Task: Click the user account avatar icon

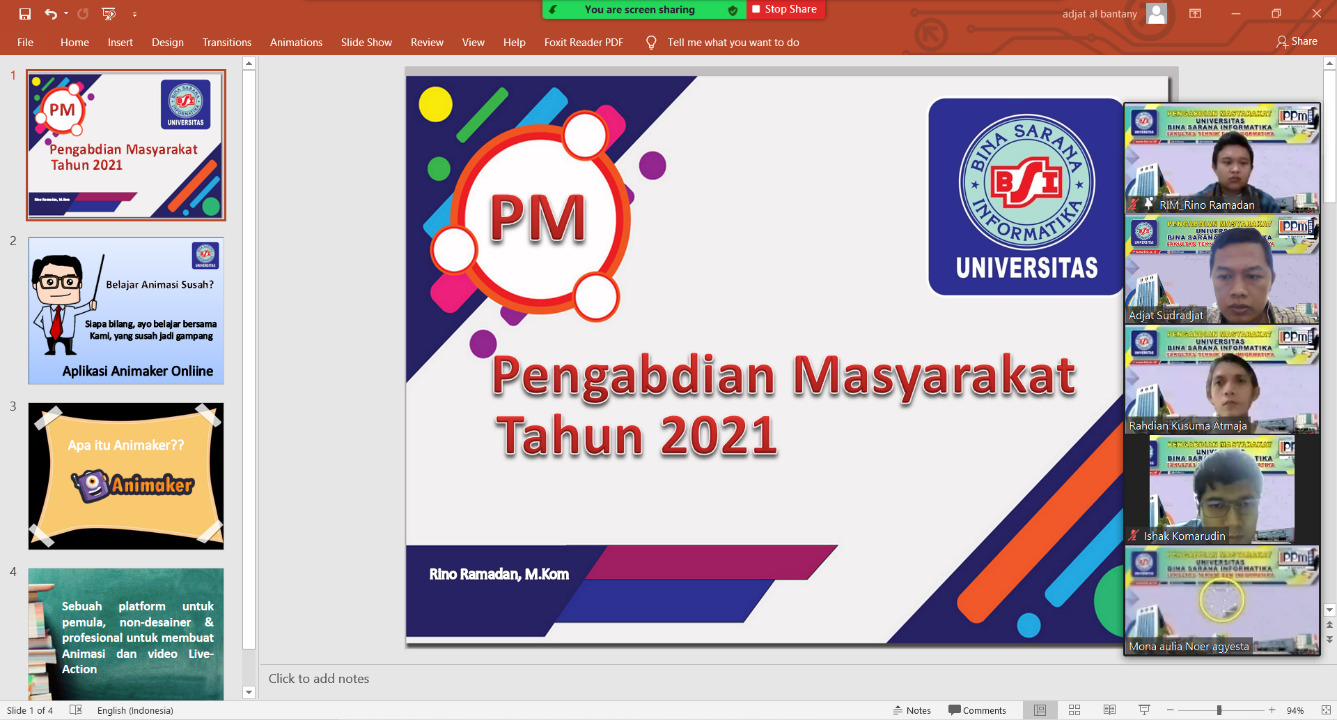Action: tap(1156, 13)
